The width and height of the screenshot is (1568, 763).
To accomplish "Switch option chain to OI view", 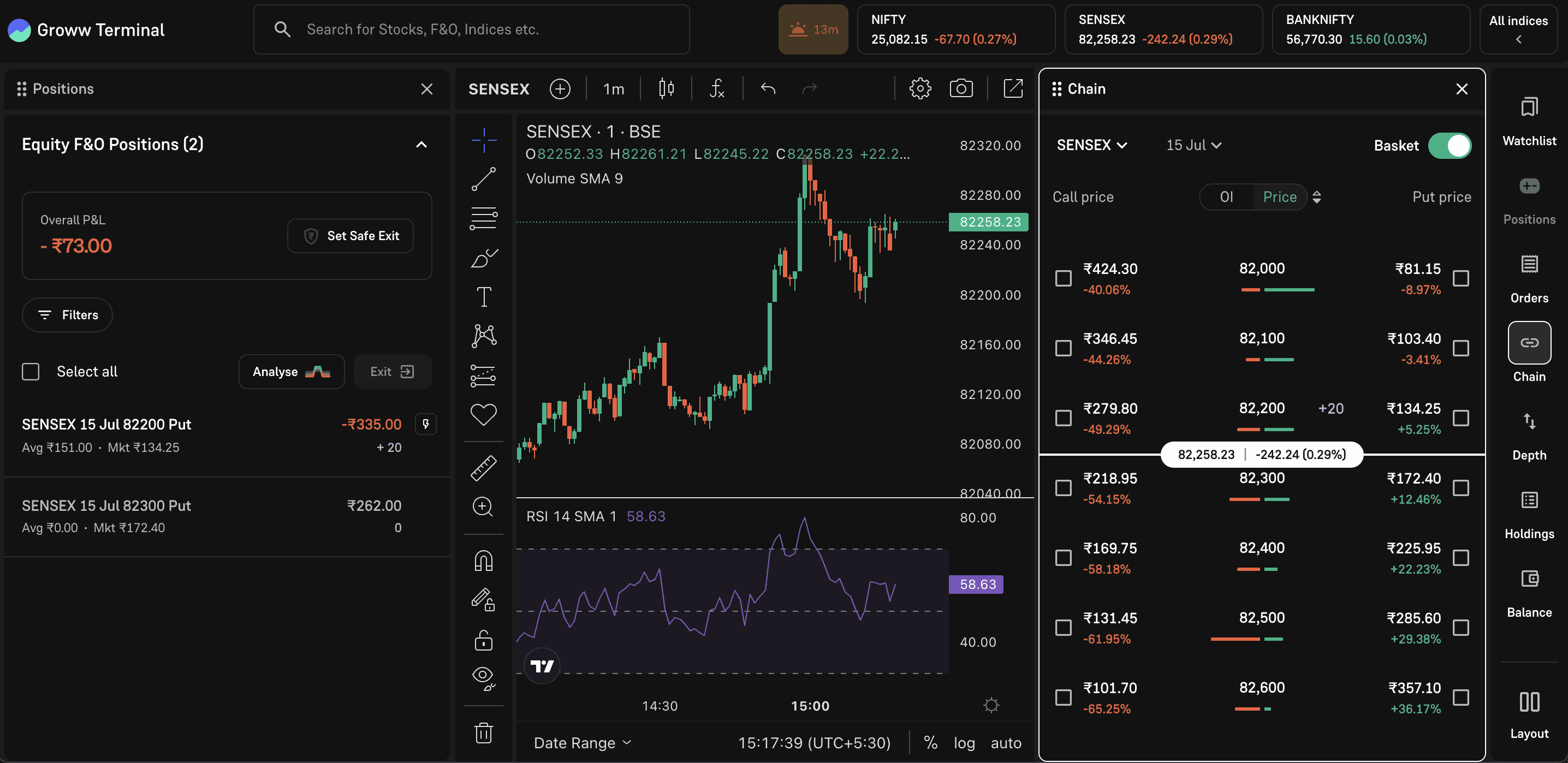I will tap(1227, 196).
